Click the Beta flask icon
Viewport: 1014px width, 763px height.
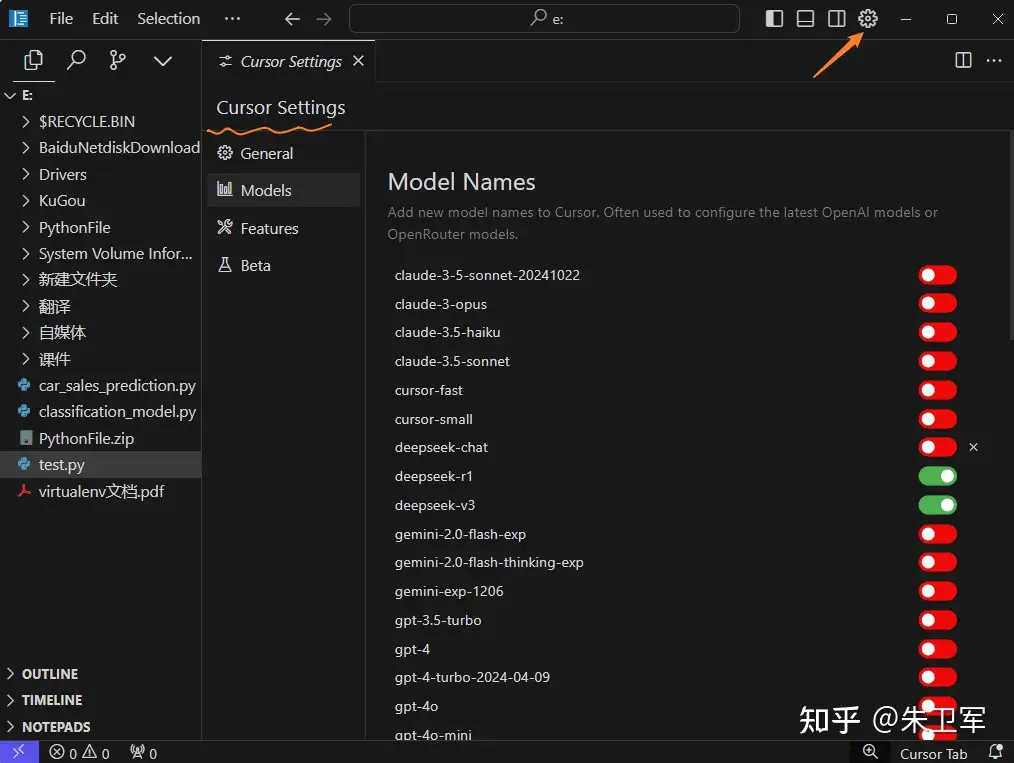224,264
